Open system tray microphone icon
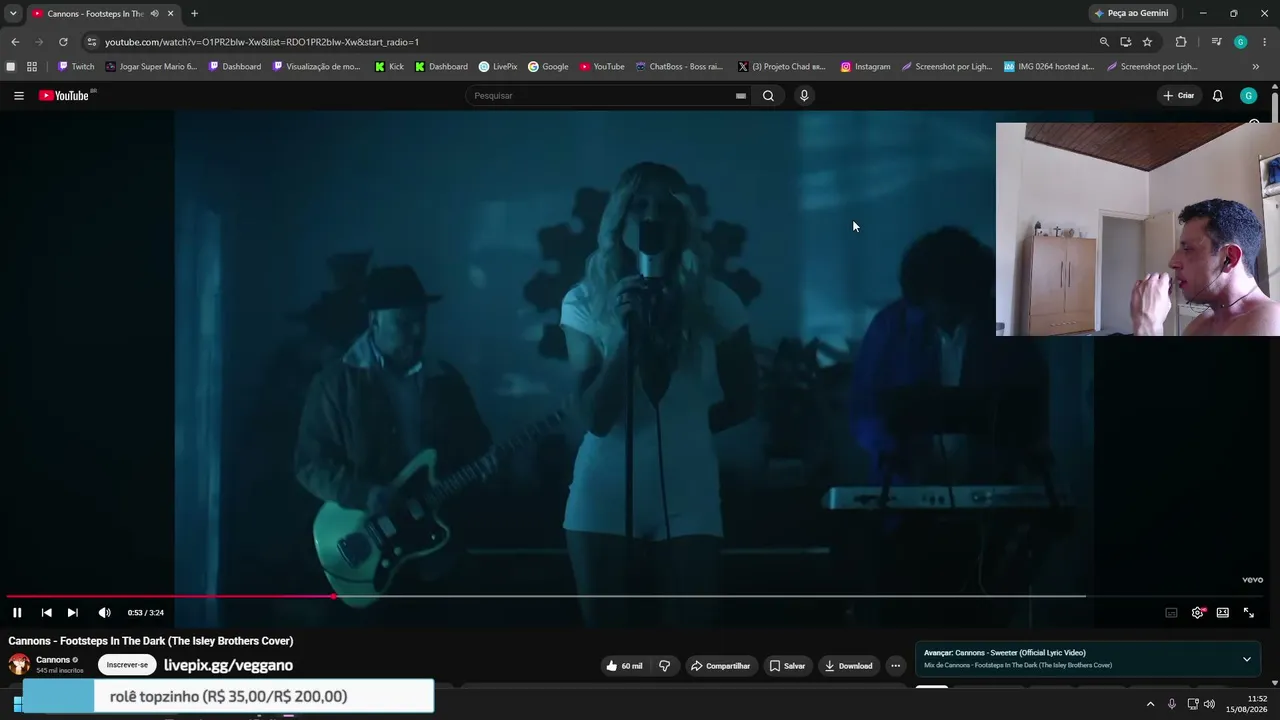Viewport: 1280px width, 720px height. [x=1172, y=704]
